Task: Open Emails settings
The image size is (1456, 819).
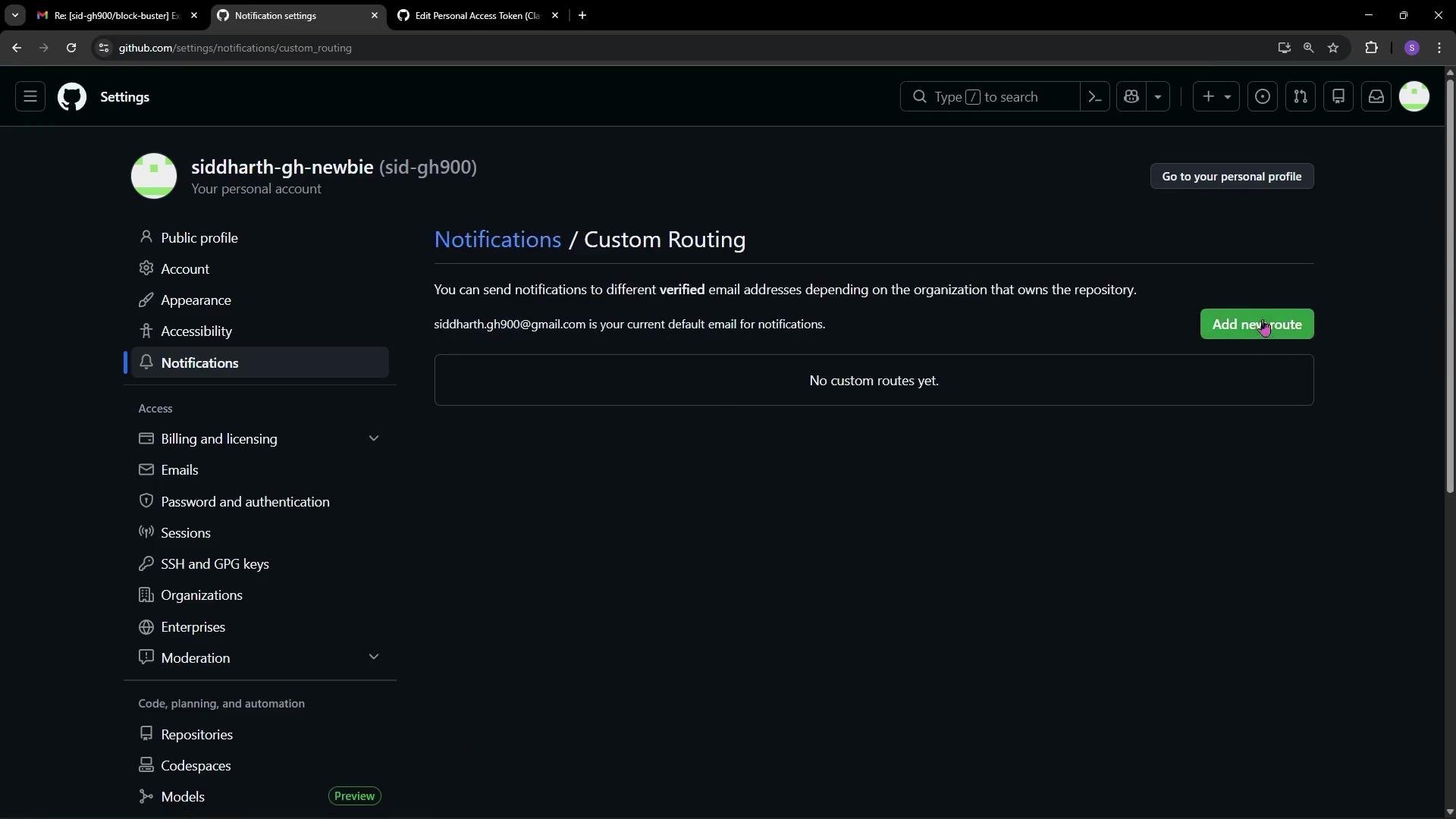Action: pyautogui.click(x=260, y=470)
